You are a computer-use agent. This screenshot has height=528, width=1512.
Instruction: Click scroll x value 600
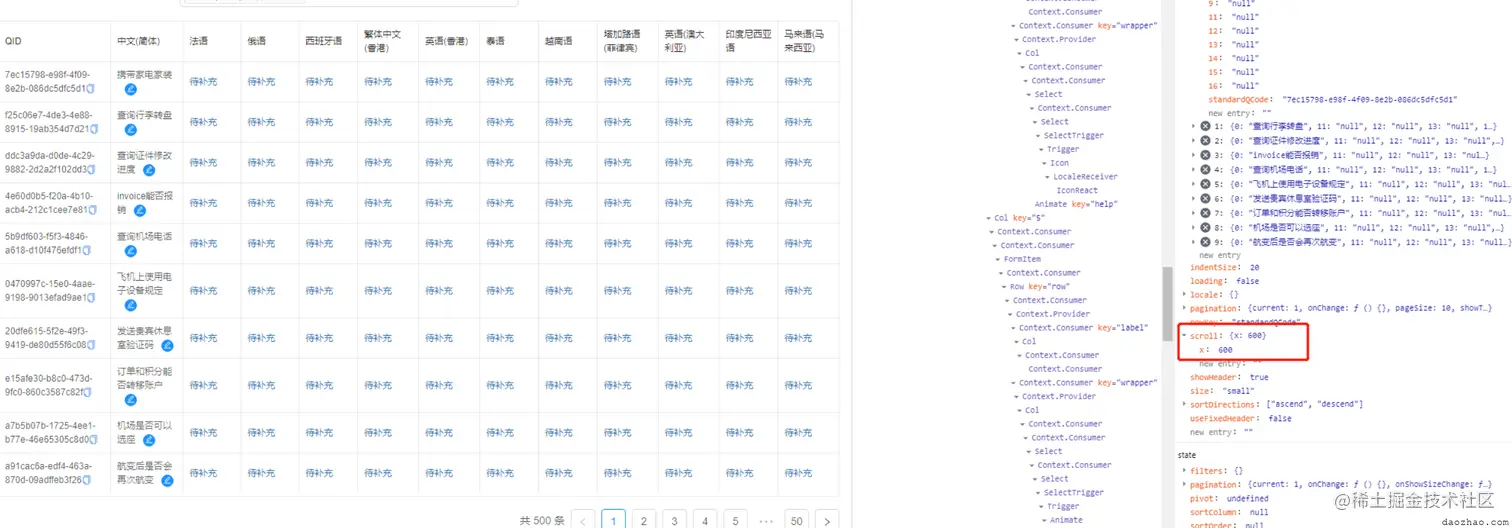point(1224,350)
